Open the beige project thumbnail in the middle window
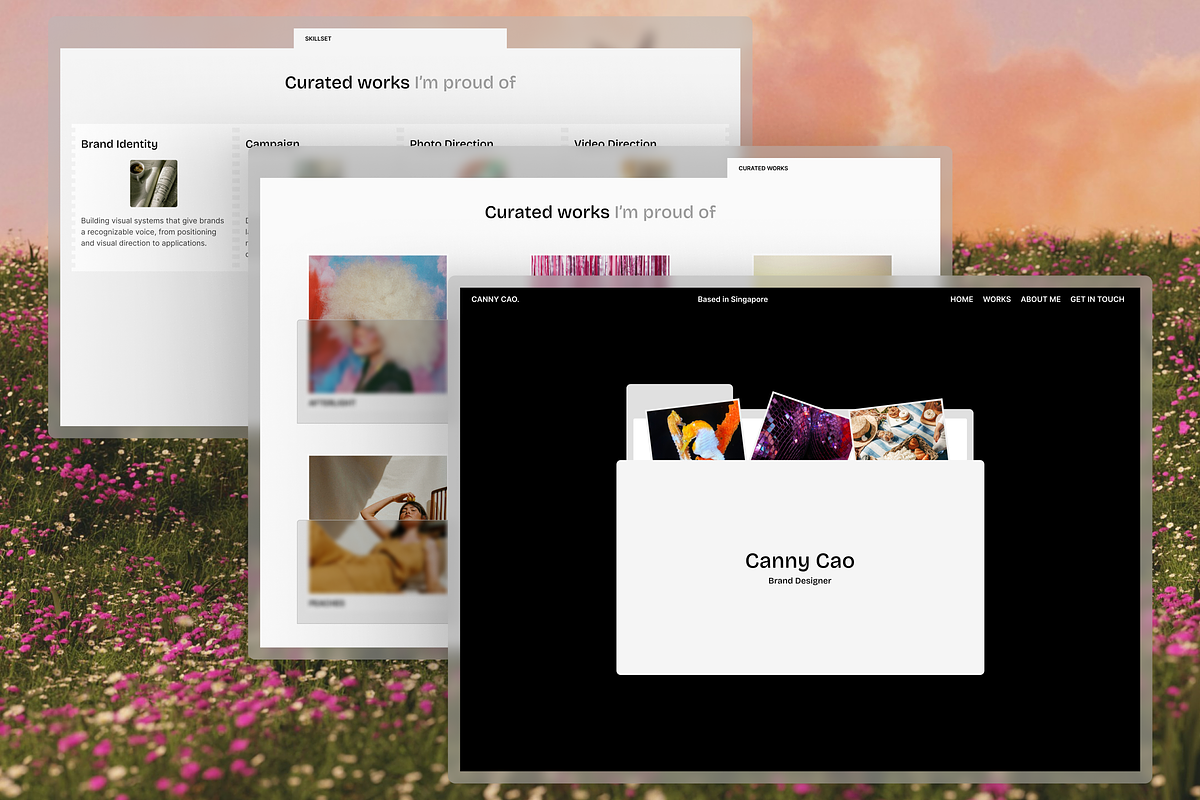 pos(822,265)
